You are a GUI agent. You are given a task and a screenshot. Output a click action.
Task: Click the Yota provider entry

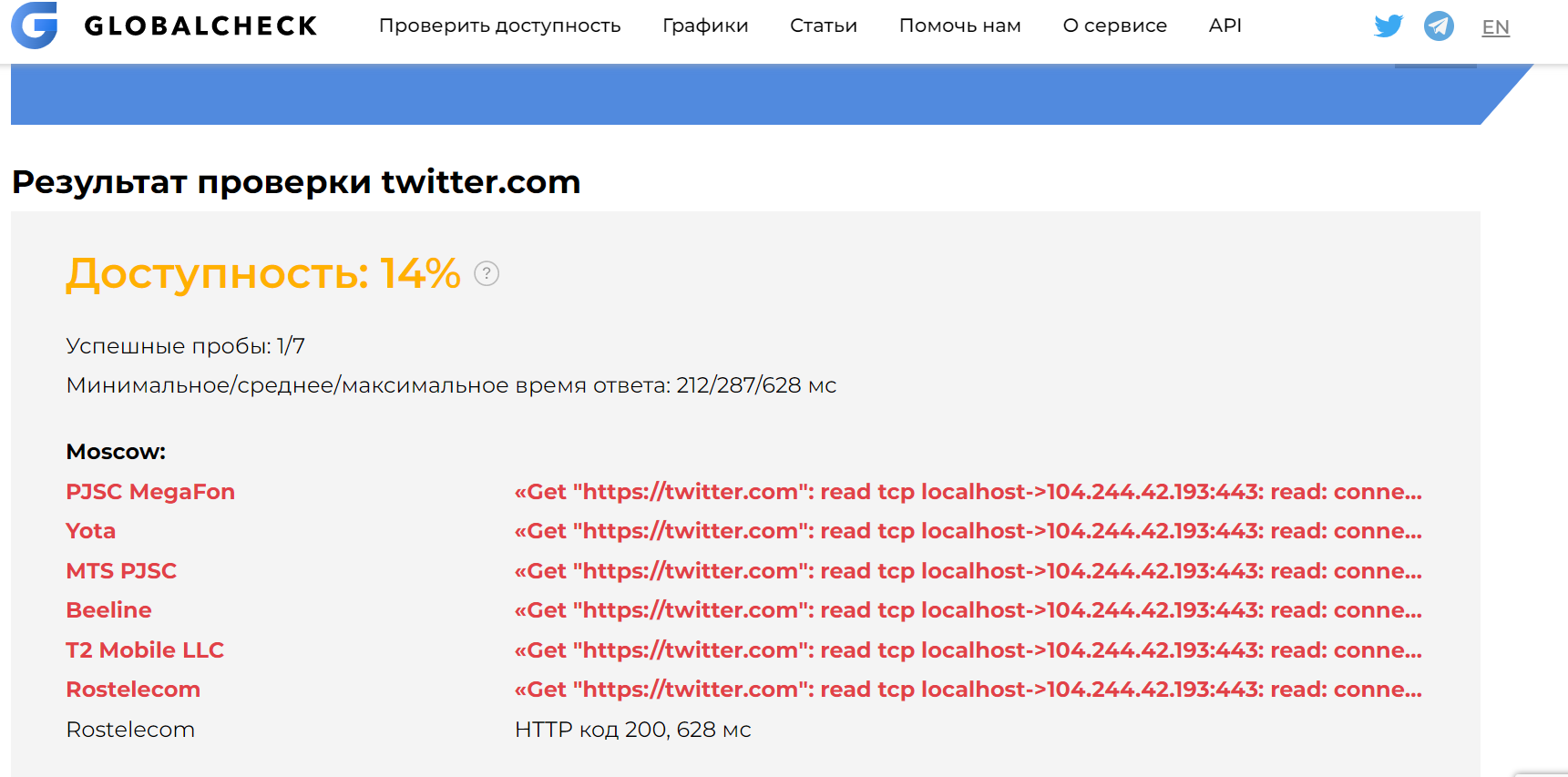coord(90,530)
